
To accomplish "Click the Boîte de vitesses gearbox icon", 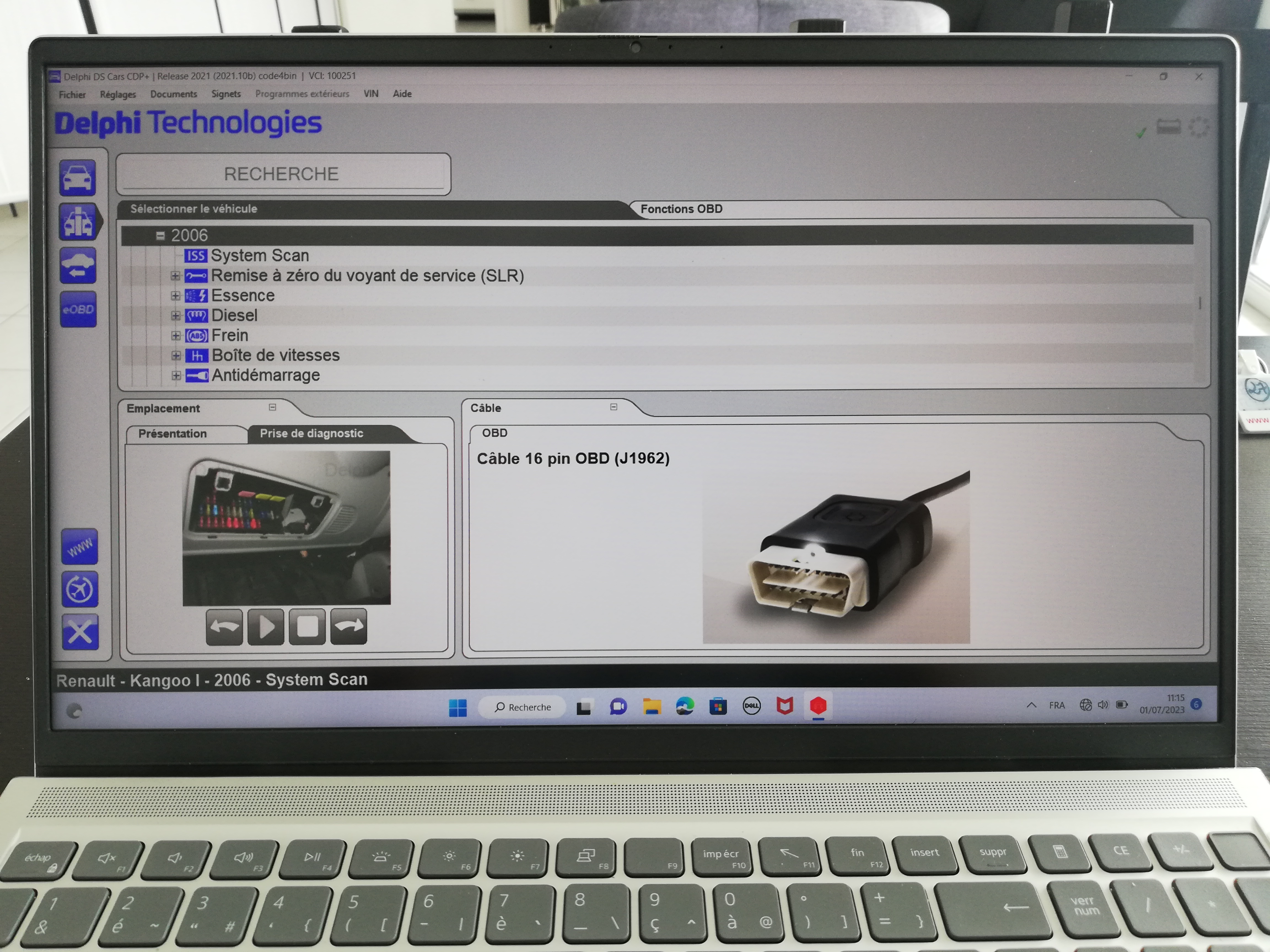I will point(196,356).
